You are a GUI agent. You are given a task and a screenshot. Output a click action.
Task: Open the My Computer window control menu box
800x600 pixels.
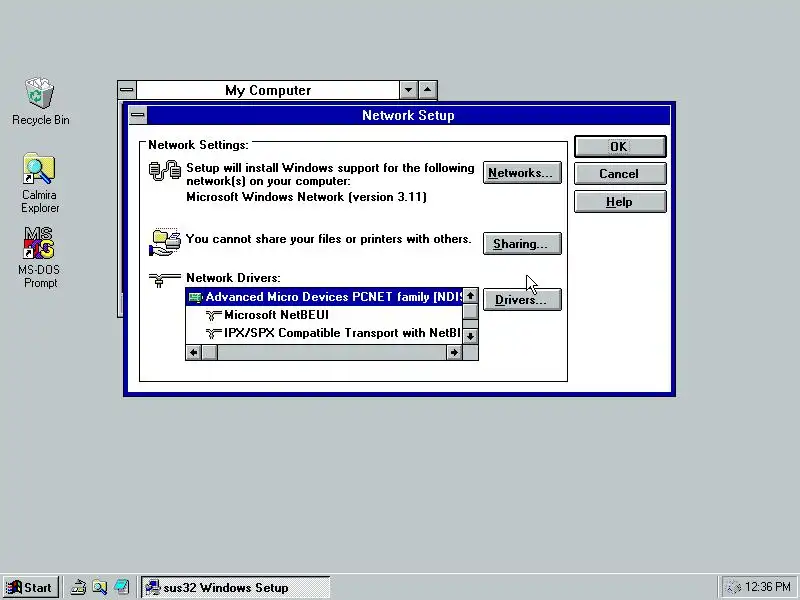click(127, 90)
